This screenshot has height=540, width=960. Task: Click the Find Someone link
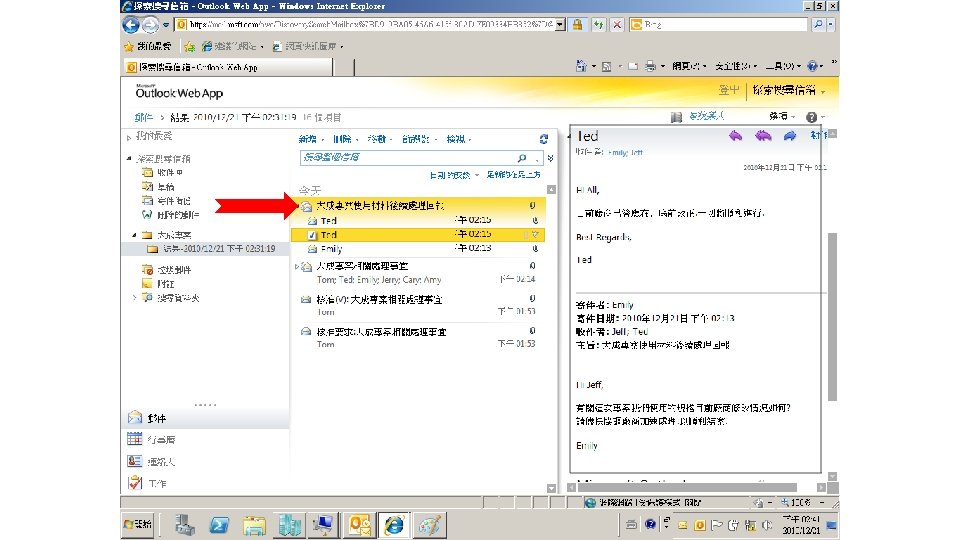pos(705,116)
